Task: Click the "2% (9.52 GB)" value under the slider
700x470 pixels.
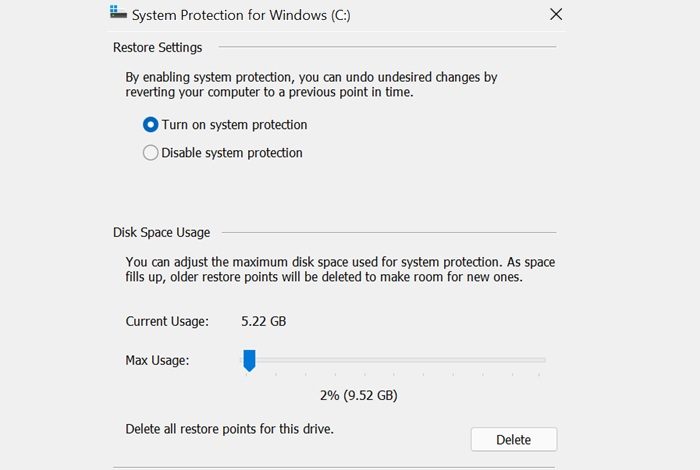Action: pyautogui.click(x=358, y=395)
